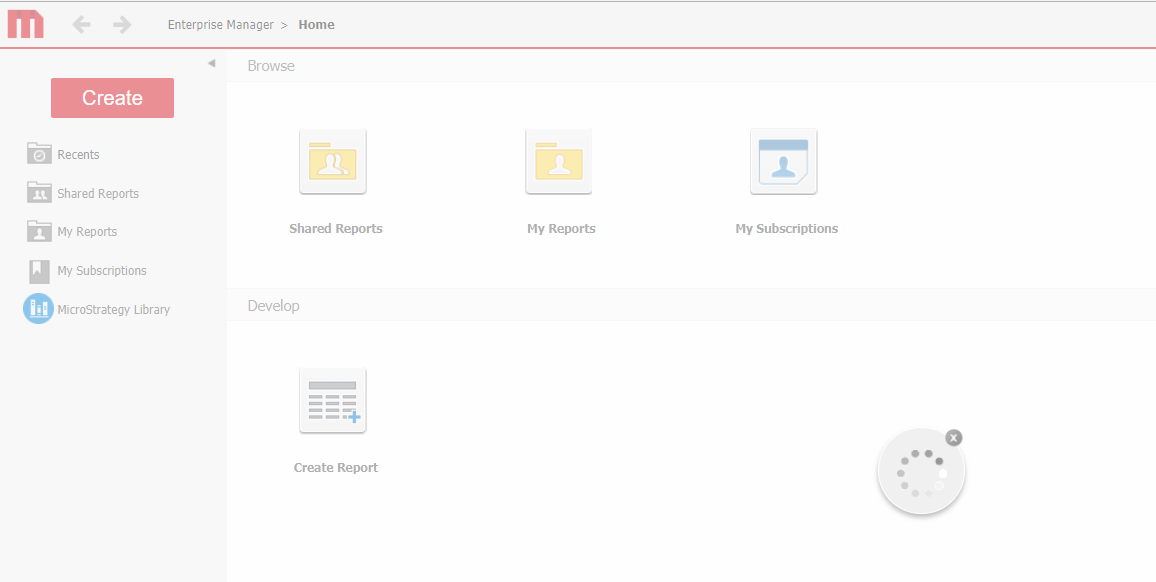Viewport: 1156px width, 582px height.
Task: Select the Create Report tile
Action: 332,400
